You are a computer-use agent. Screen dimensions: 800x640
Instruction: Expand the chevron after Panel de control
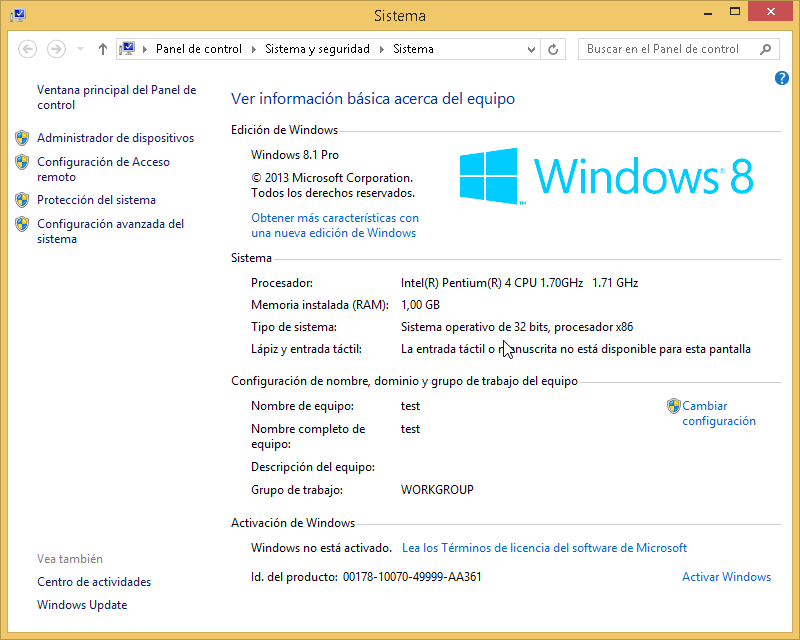coord(254,50)
